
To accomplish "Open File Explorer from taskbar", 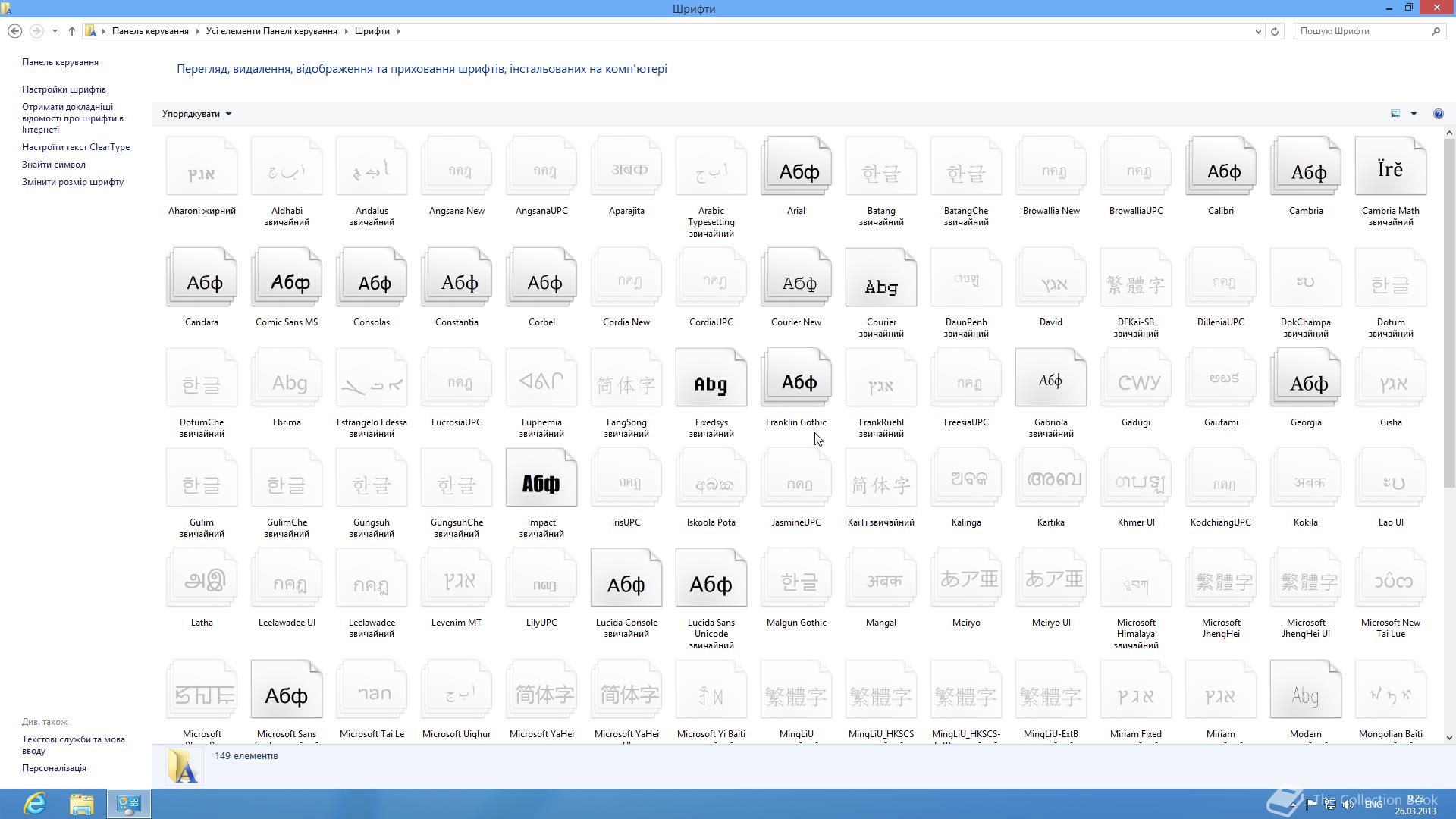I will point(81,804).
